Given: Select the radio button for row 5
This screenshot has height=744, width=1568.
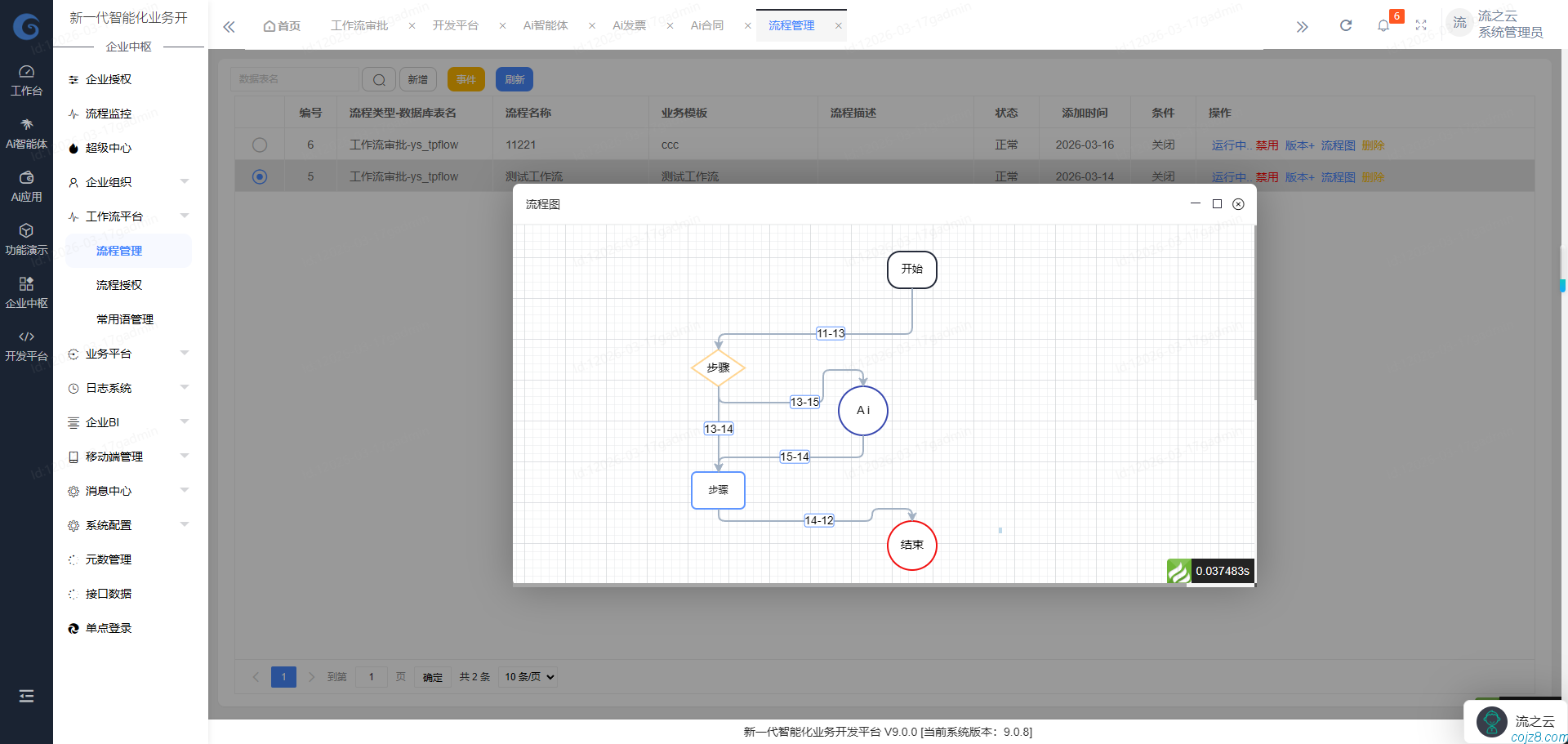Looking at the screenshot, I should (260, 176).
